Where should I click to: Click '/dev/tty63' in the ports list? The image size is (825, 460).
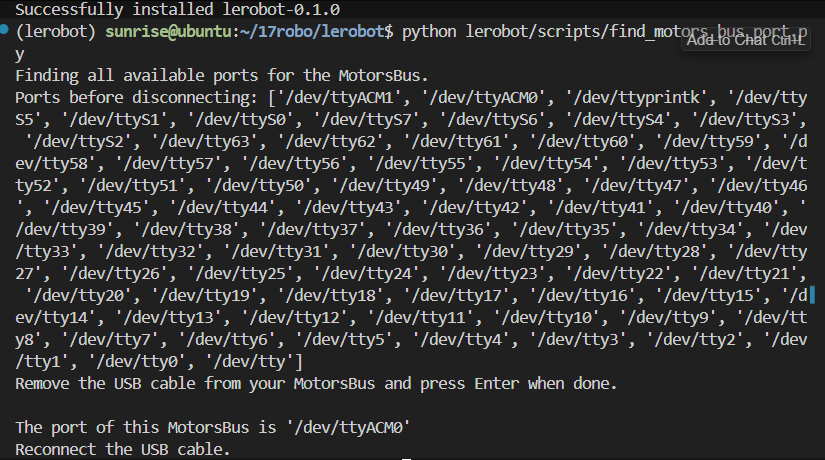208,142
